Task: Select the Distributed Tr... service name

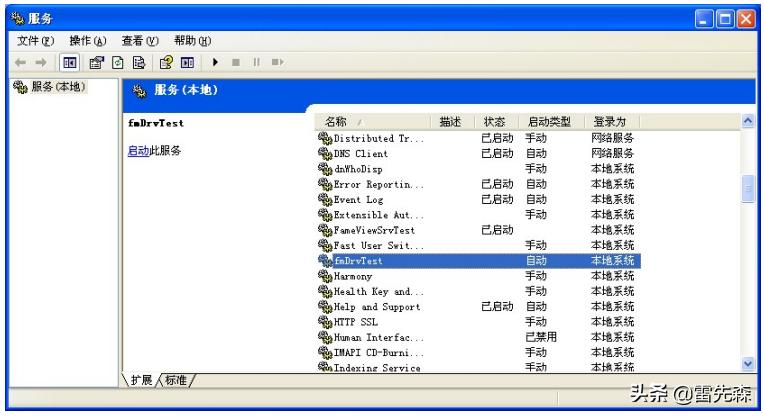Action: tap(379, 138)
